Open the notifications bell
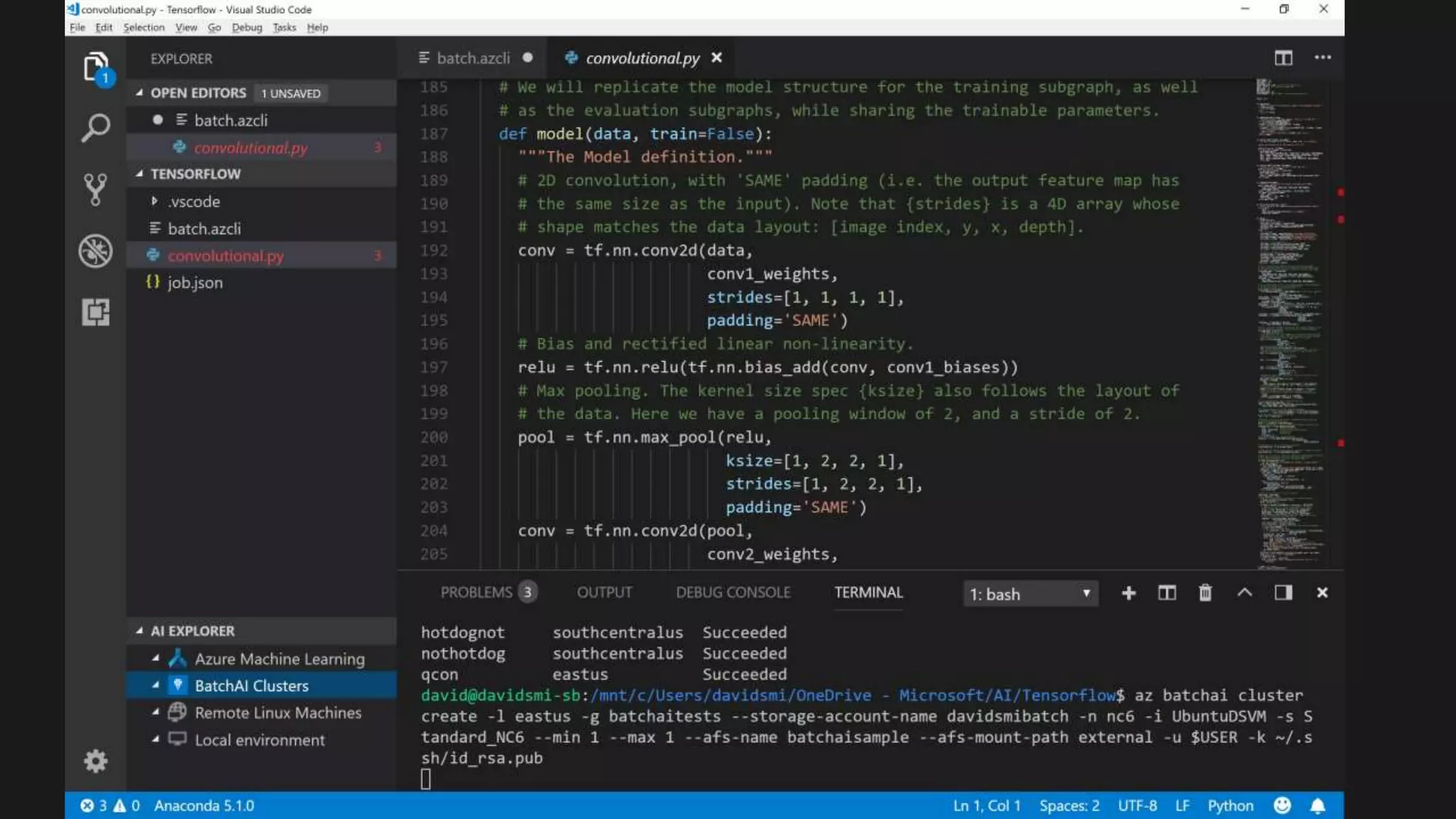Image resolution: width=1456 pixels, height=819 pixels. pyautogui.click(x=1317, y=805)
